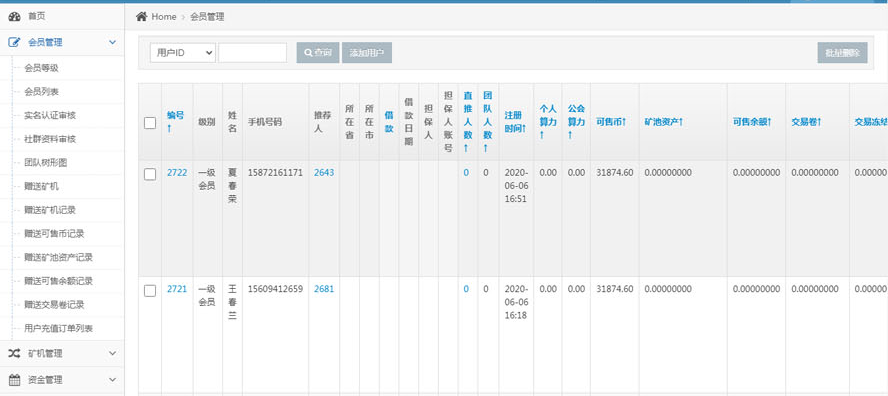Collapse the 会员管理 menu chevron
The width and height of the screenshot is (888, 396).
click(112, 42)
